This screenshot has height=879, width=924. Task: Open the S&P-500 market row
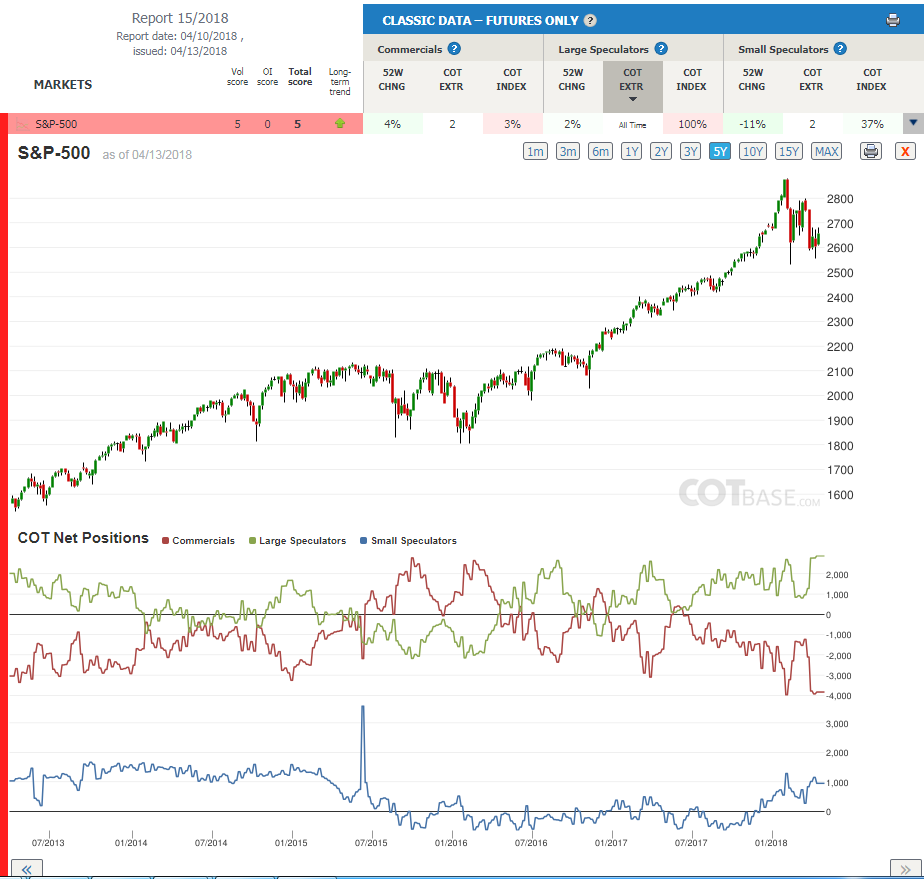pyautogui.click(x=185, y=124)
